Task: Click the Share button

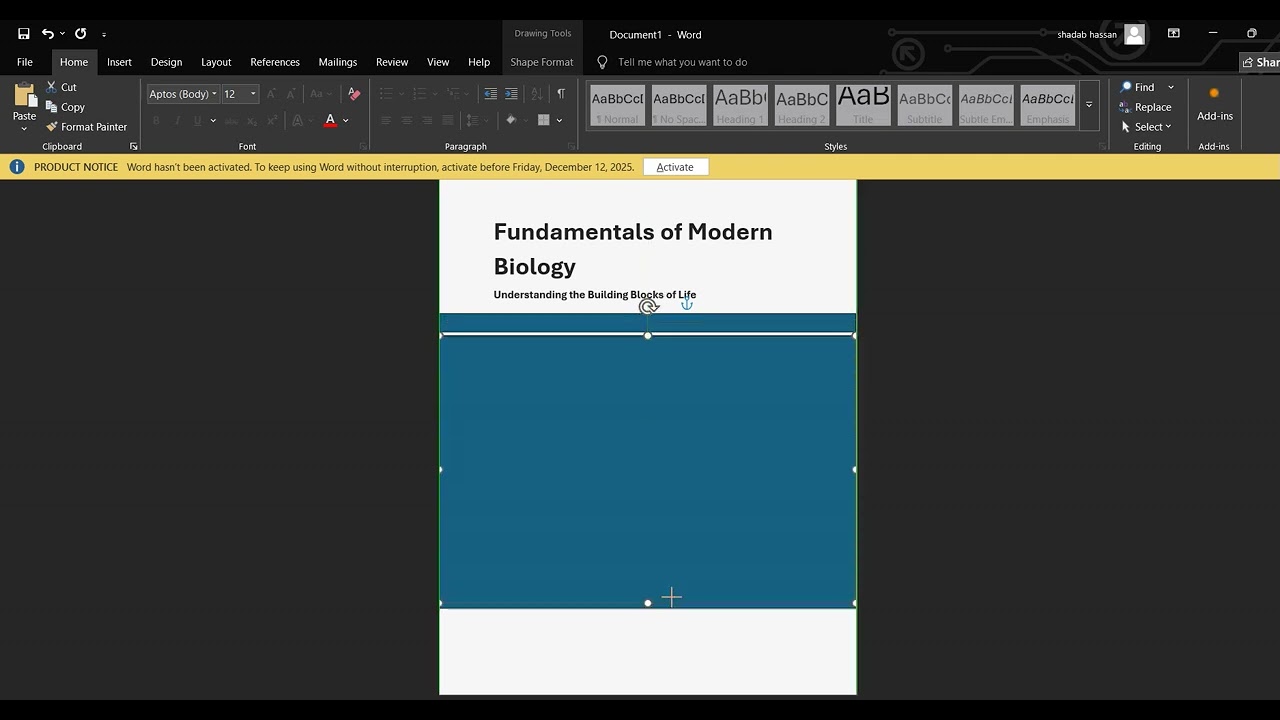Action: (x=1260, y=62)
